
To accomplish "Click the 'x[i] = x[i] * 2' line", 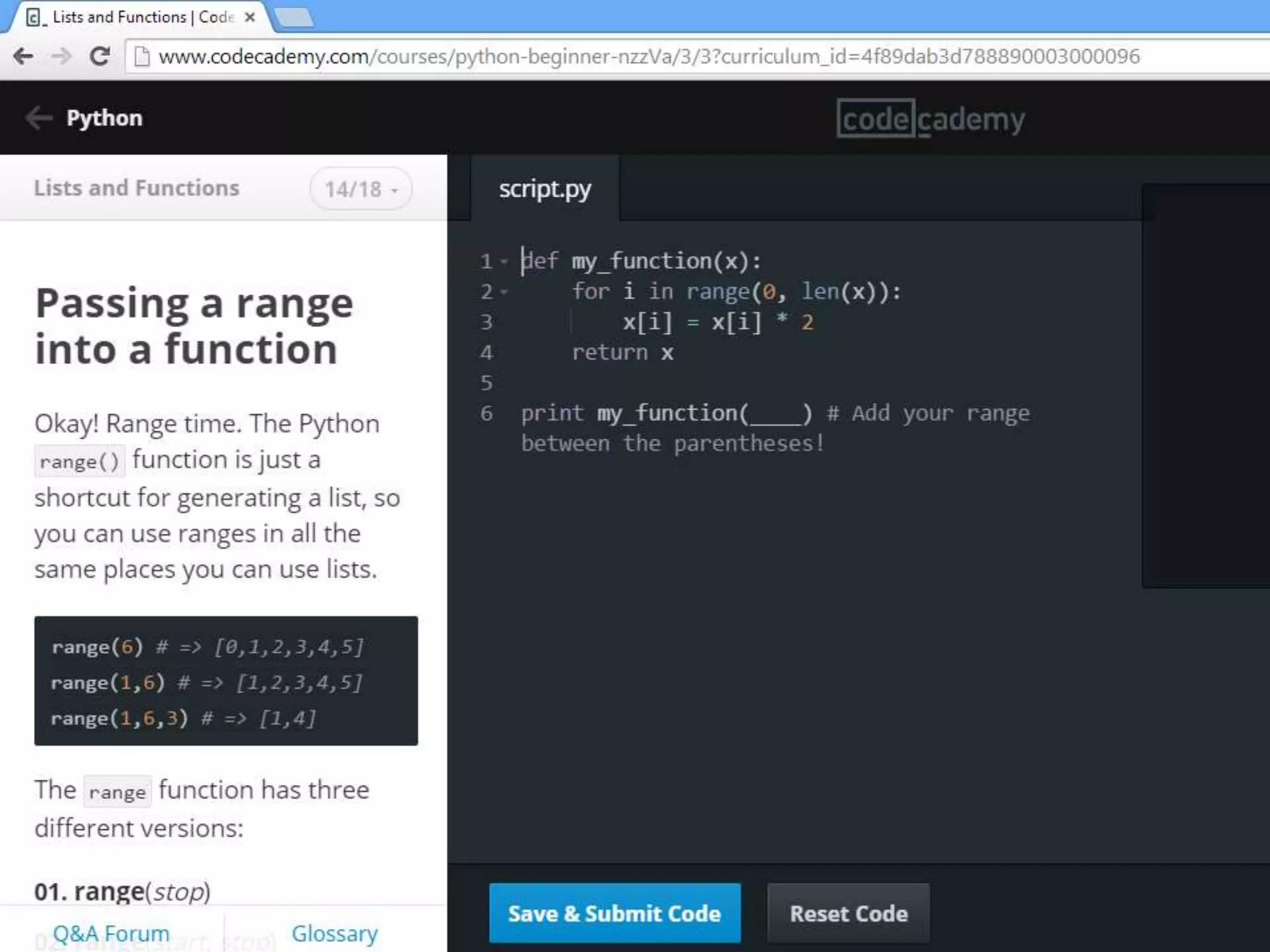I will [x=718, y=322].
